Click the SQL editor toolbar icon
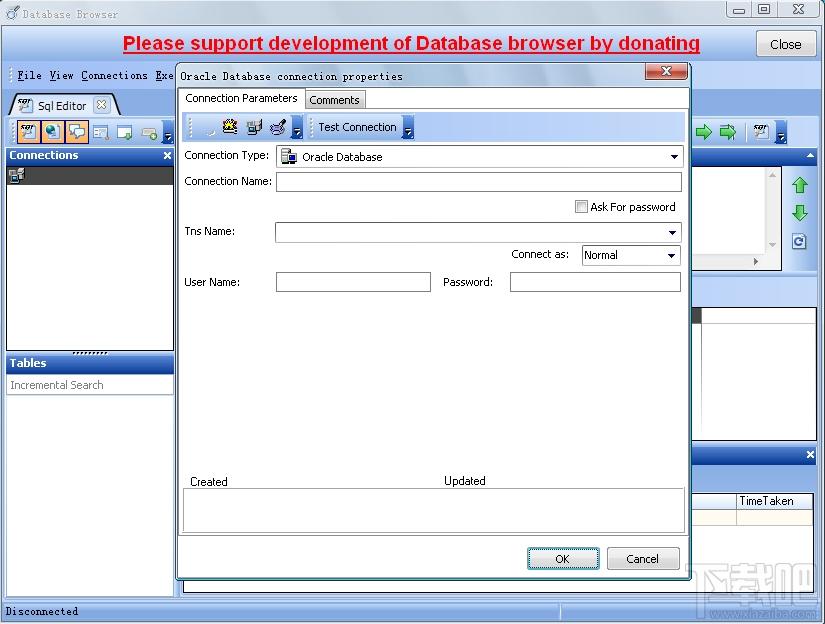 tap(27, 132)
